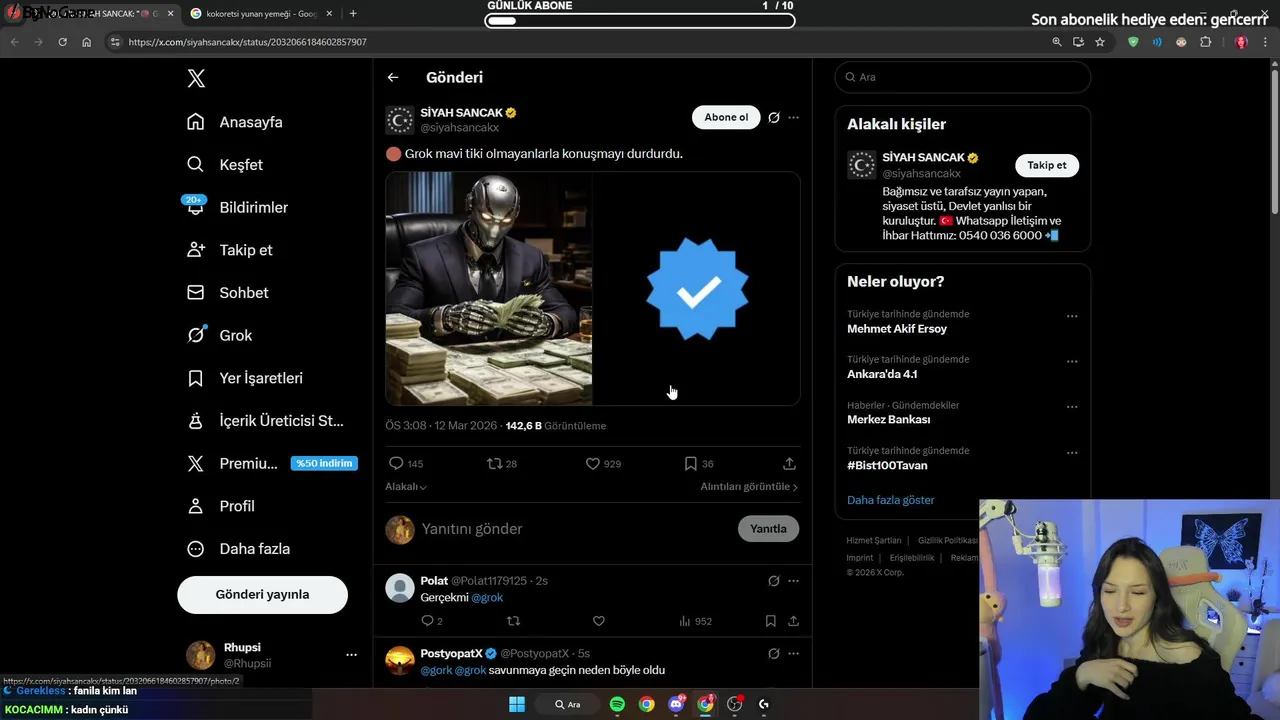Image resolution: width=1280 pixels, height=720 pixels.
Task: Click Daha fazla göster link
Action: (891, 500)
